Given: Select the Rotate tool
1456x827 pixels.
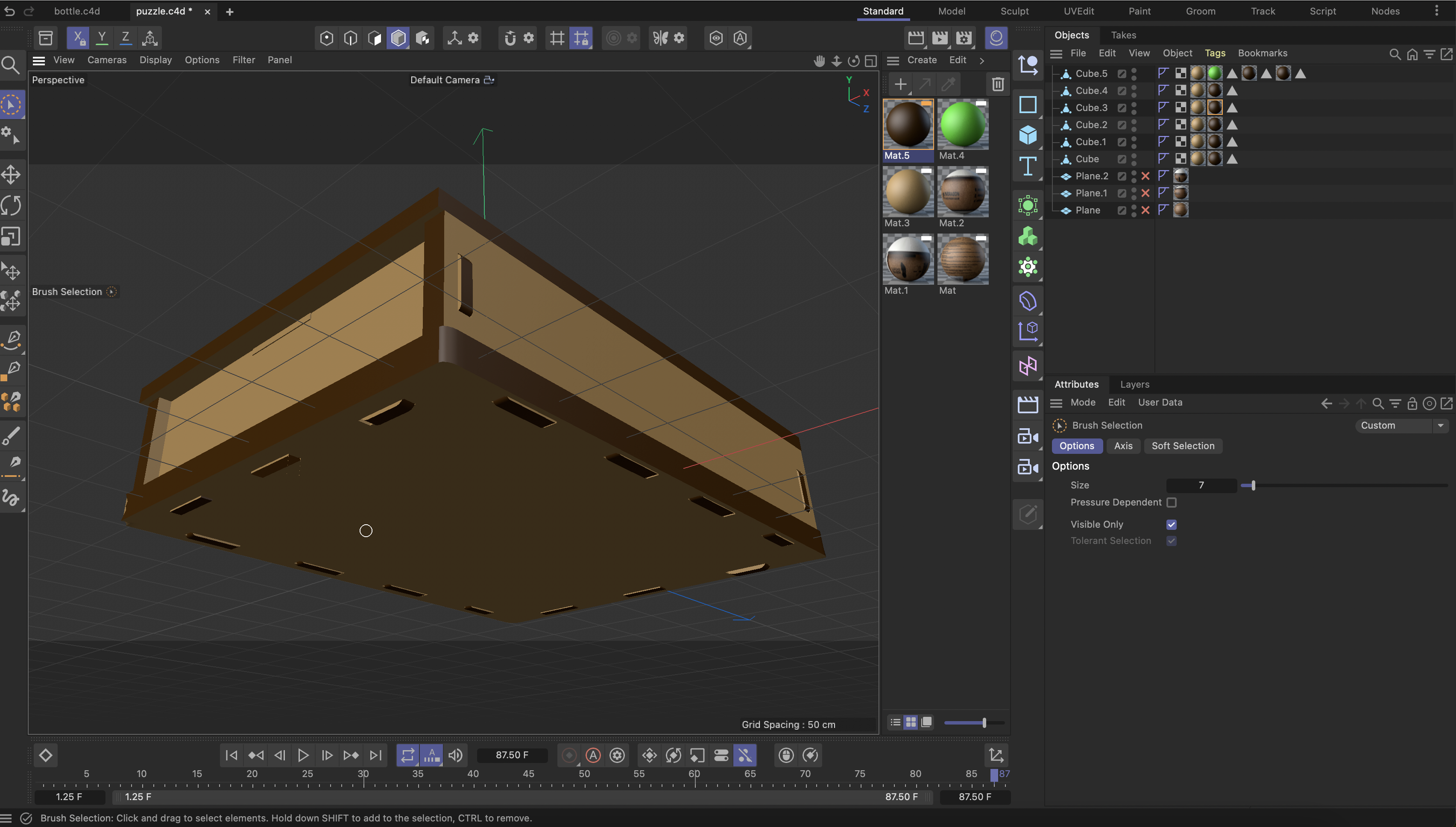Looking at the screenshot, I should [12, 205].
